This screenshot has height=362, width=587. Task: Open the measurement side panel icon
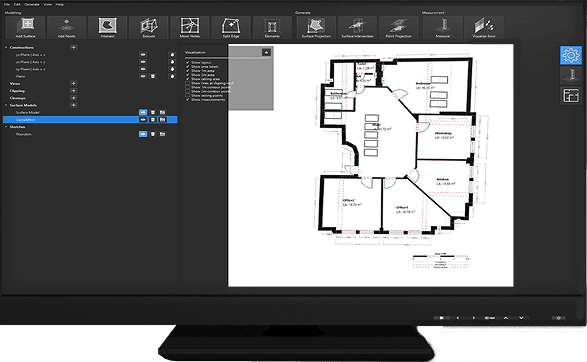(571, 75)
